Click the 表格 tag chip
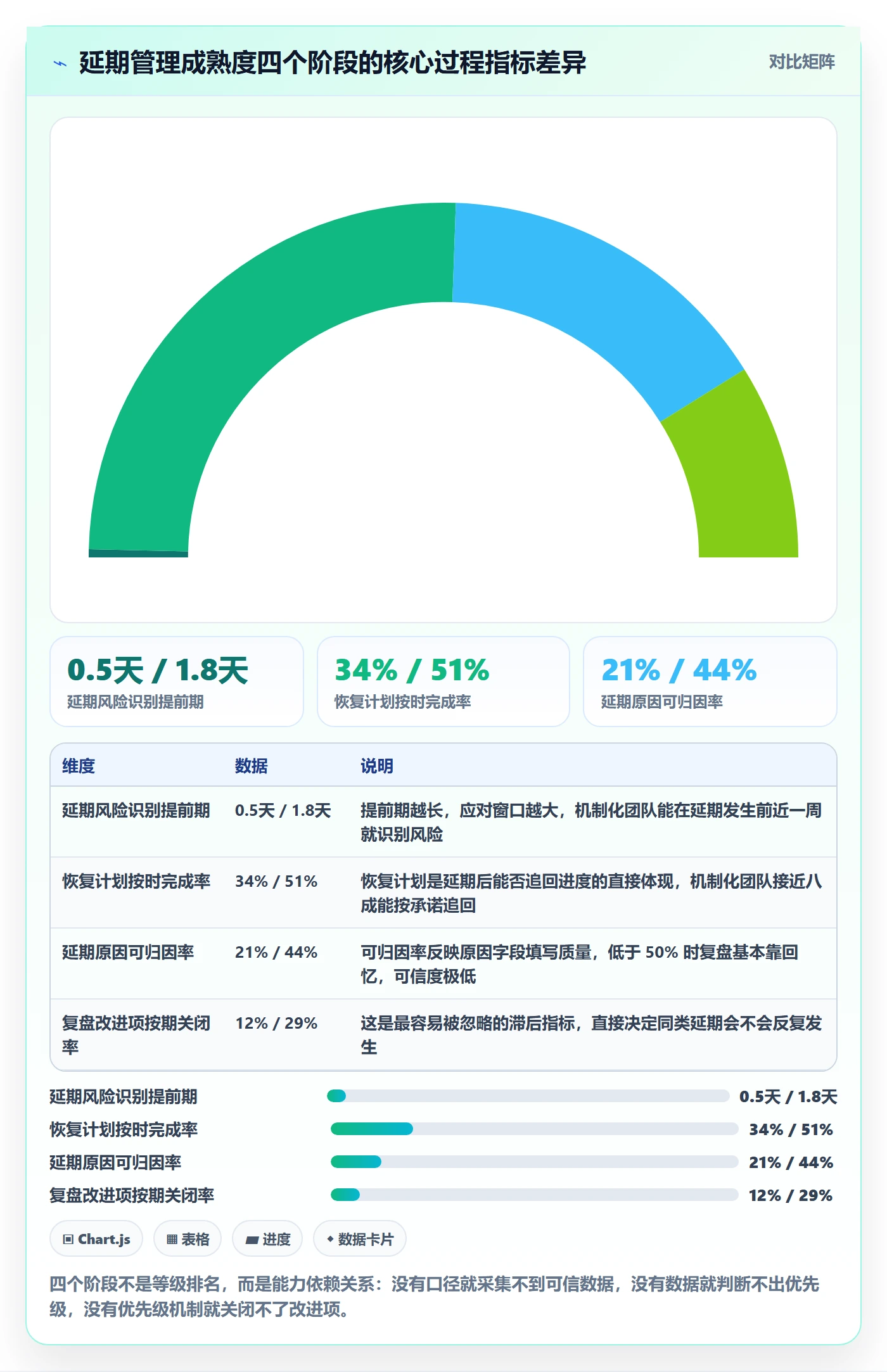This screenshot has height=1372, width=887. tap(188, 1238)
